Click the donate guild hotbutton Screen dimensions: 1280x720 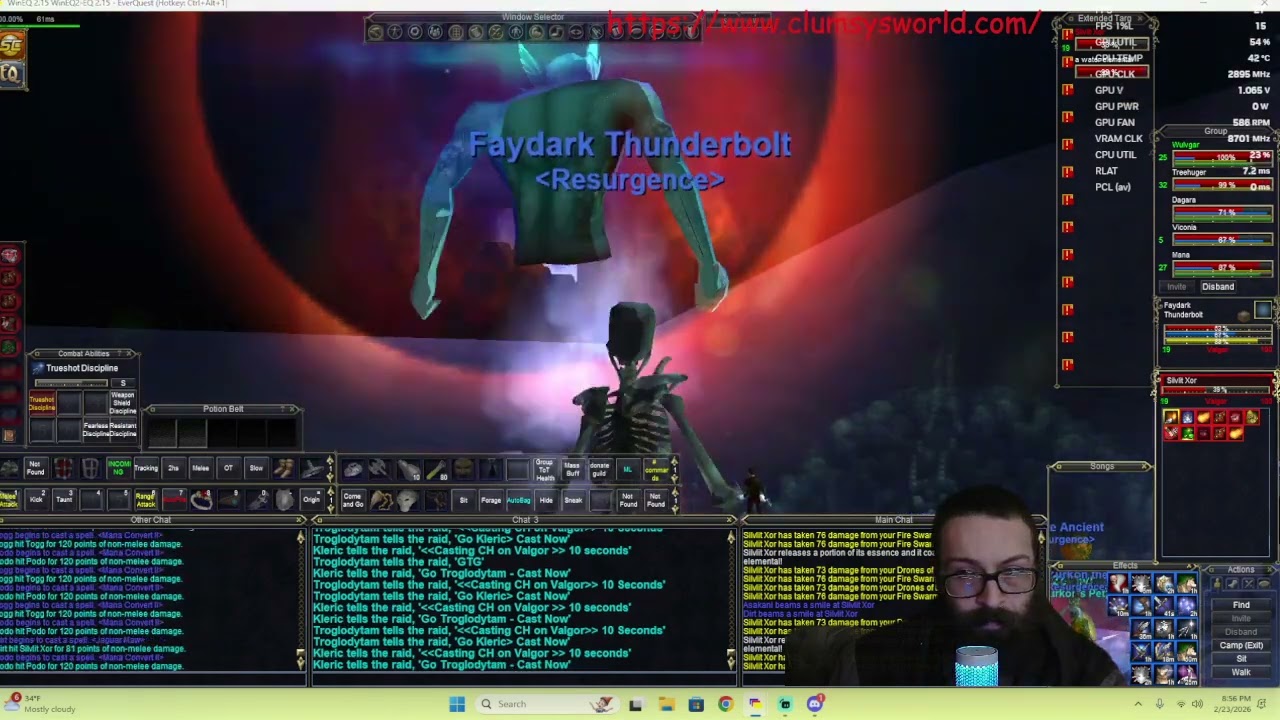(599, 469)
